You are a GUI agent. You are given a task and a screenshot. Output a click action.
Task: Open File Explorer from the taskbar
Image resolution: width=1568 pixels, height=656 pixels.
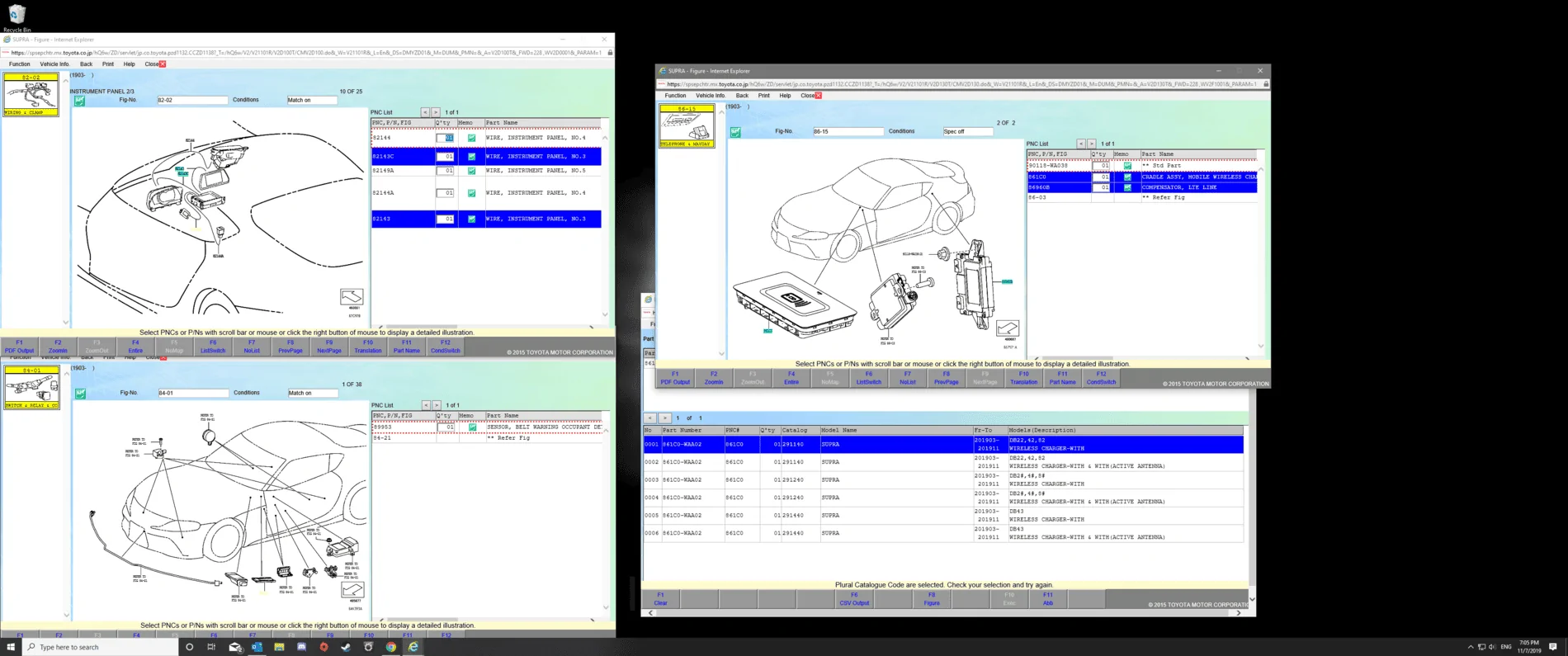point(279,647)
